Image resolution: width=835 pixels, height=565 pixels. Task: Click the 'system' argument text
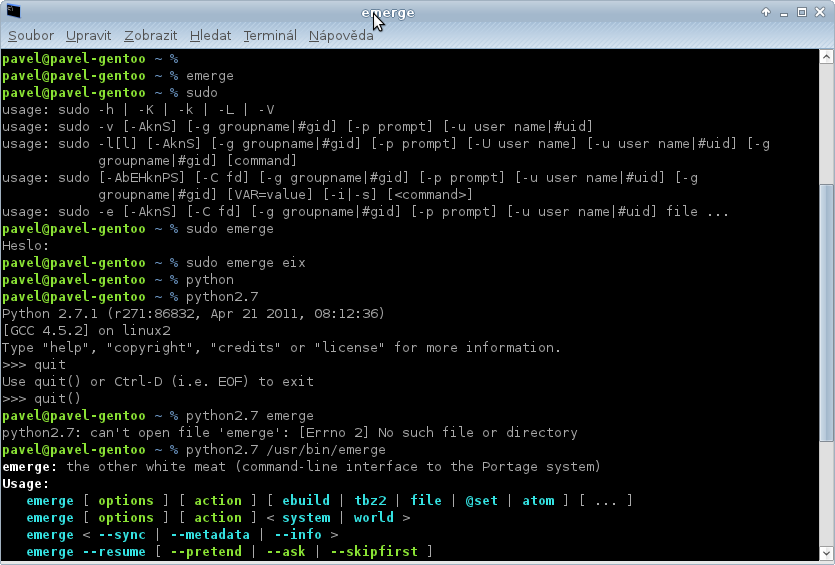point(306,518)
